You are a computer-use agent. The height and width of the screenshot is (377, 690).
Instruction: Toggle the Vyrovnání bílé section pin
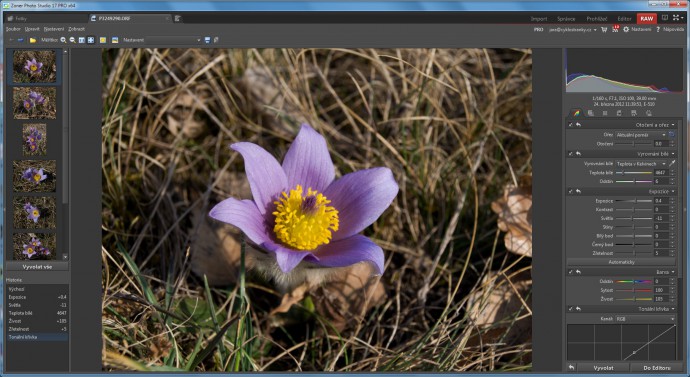571,154
